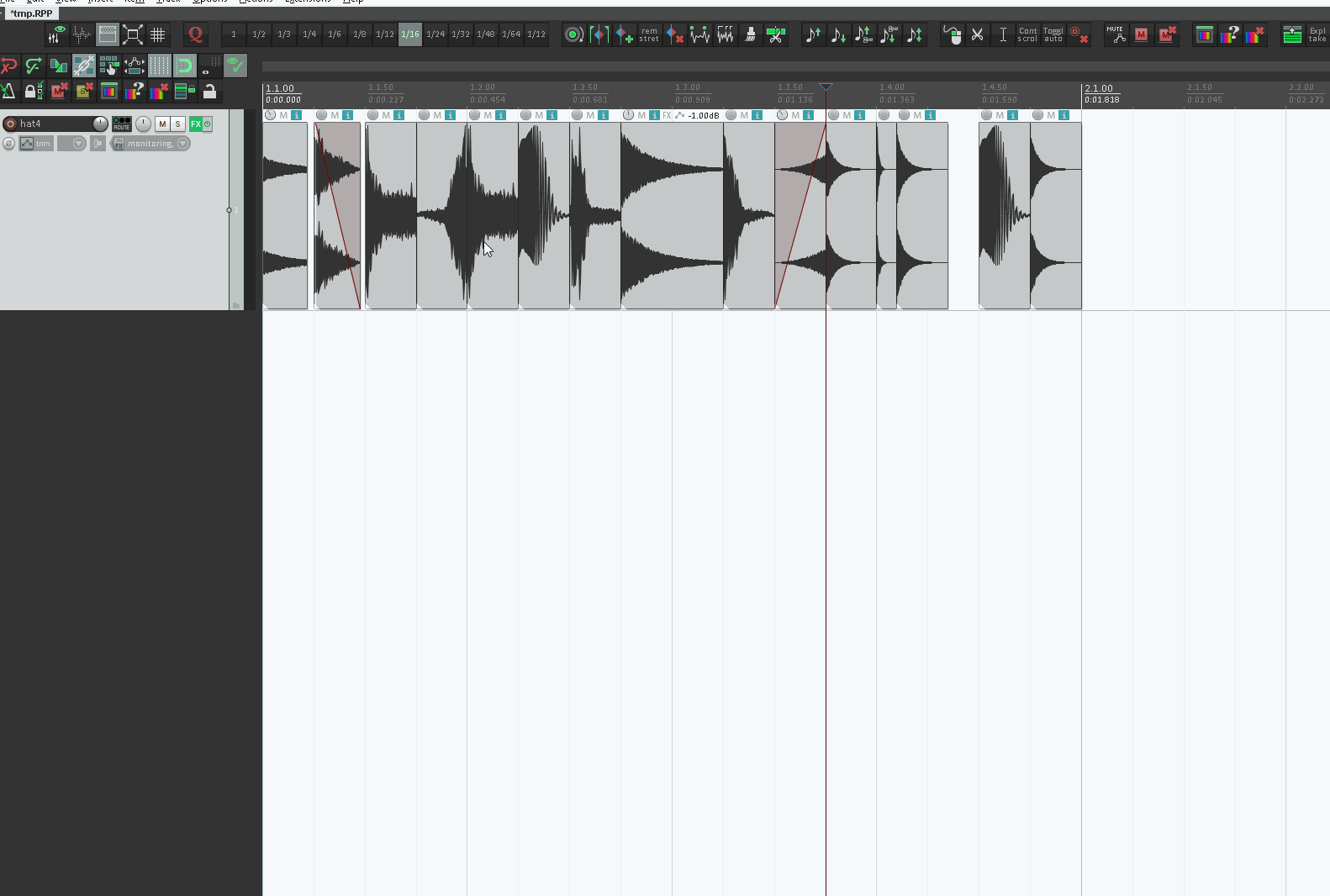This screenshot has width=1330, height=896.
Task: Set grid to 1/32 division
Action: (x=461, y=34)
